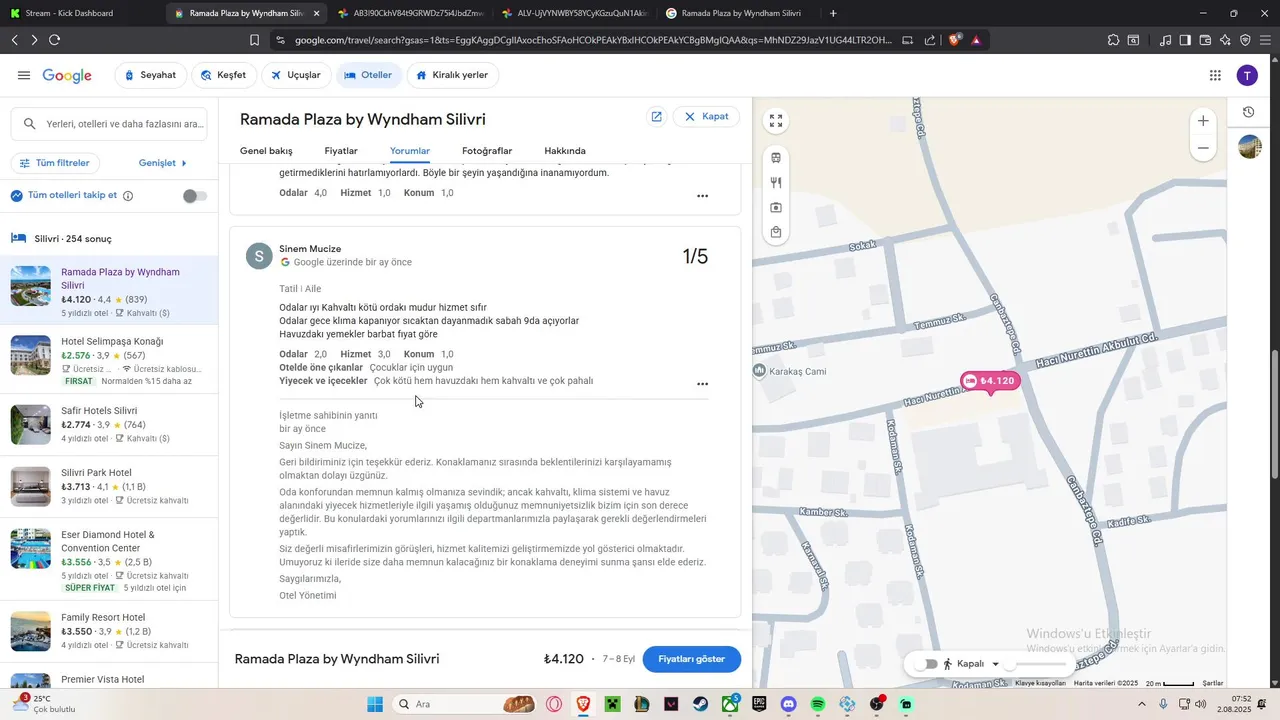Open Steam from the taskbar
The height and width of the screenshot is (720, 1280).
[700, 704]
